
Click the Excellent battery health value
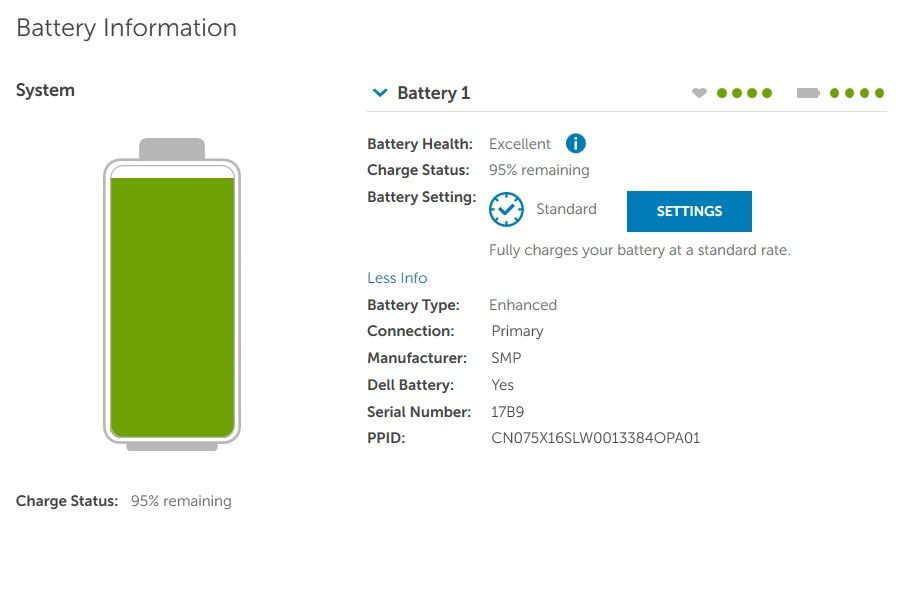(x=519, y=144)
